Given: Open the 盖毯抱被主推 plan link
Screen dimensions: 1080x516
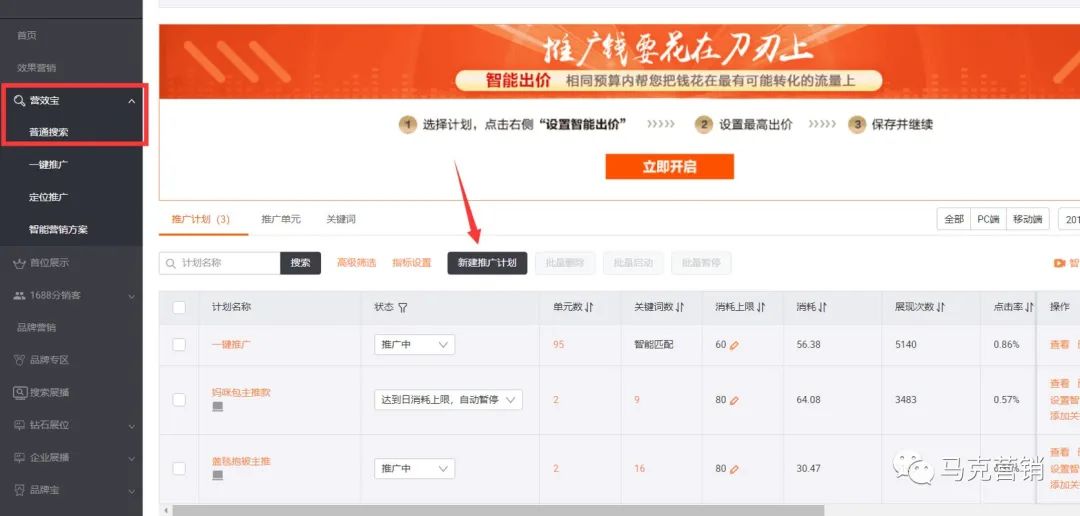Looking at the screenshot, I should (x=241, y=461).
